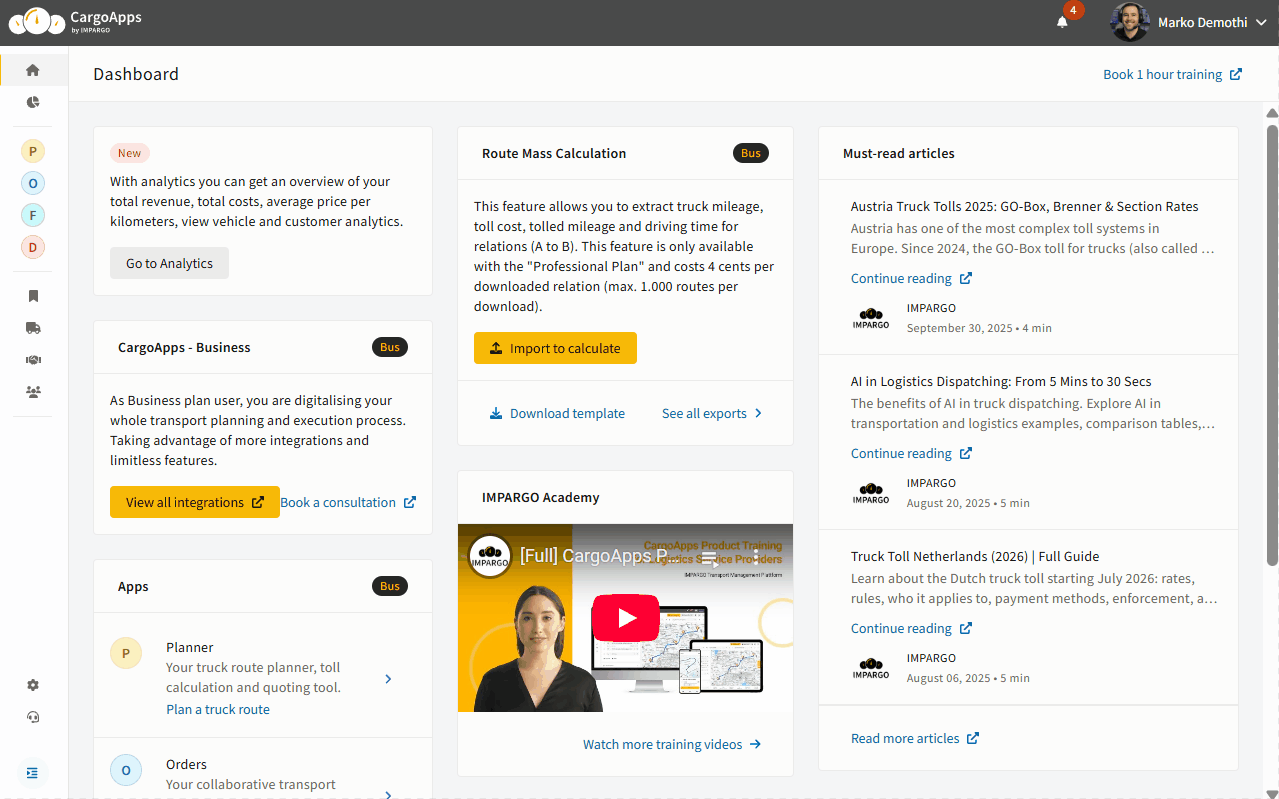
Task: Click IMPARGO logo under Austria Truck Tolls article
Action: coord(871,318)
